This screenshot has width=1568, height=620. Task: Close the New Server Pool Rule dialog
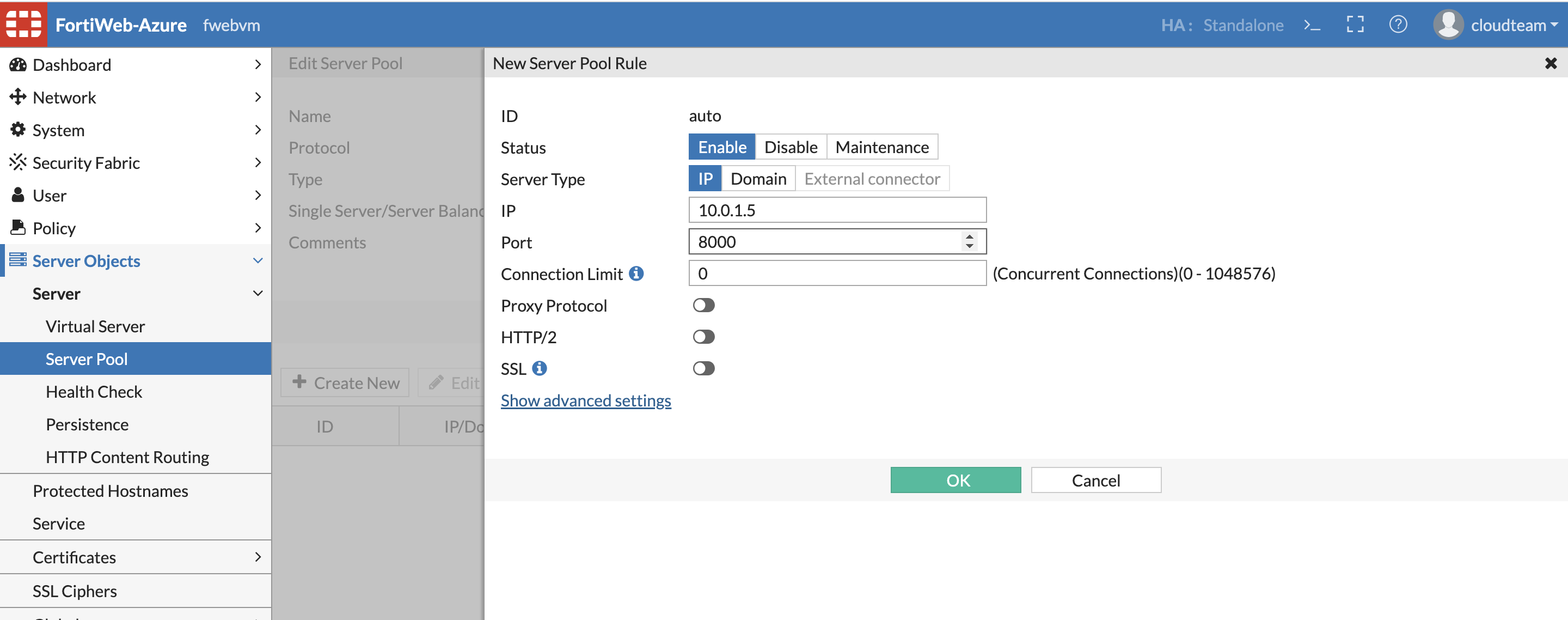point(1551,63)
